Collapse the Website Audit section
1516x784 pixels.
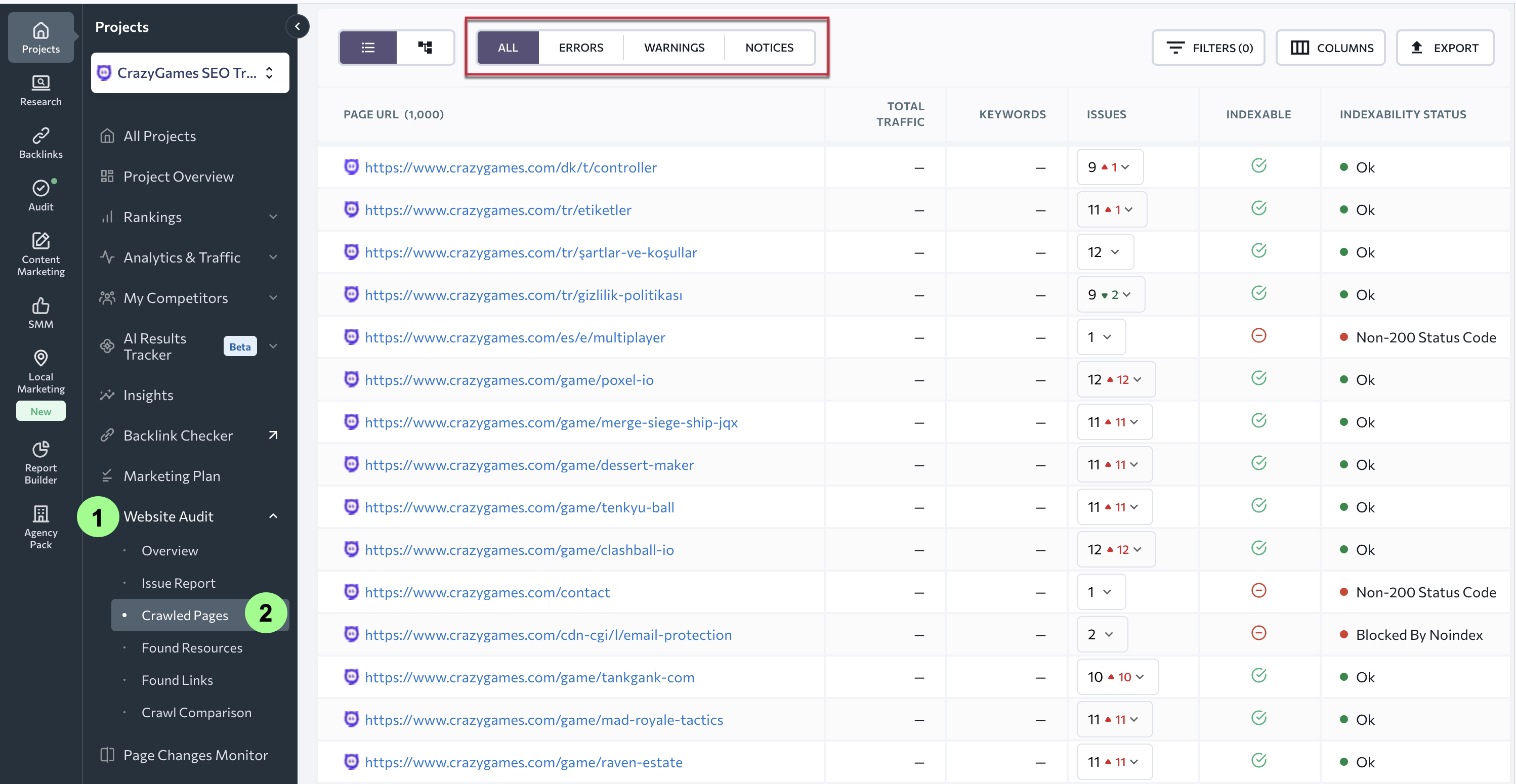(x=273, y=516)
